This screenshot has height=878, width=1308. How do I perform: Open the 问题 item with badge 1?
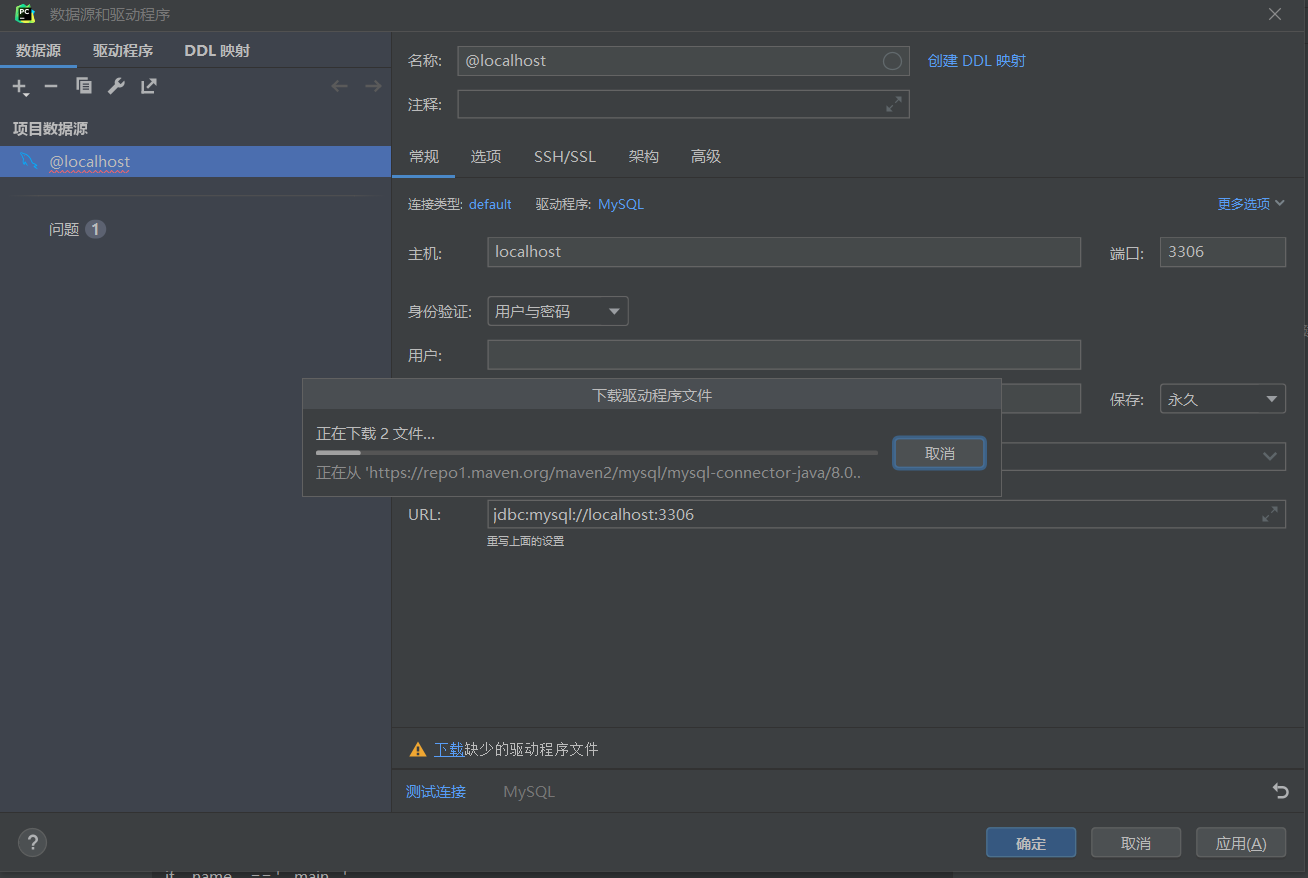point(77,229)
